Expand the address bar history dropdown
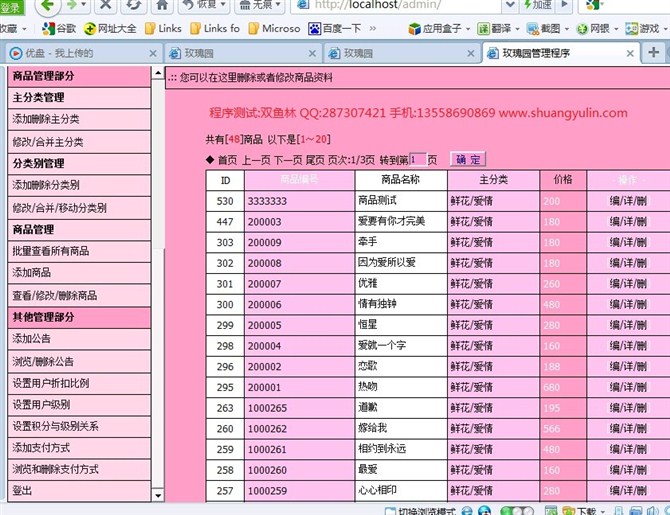Screen dimensions: 670x515 point(509,5)
